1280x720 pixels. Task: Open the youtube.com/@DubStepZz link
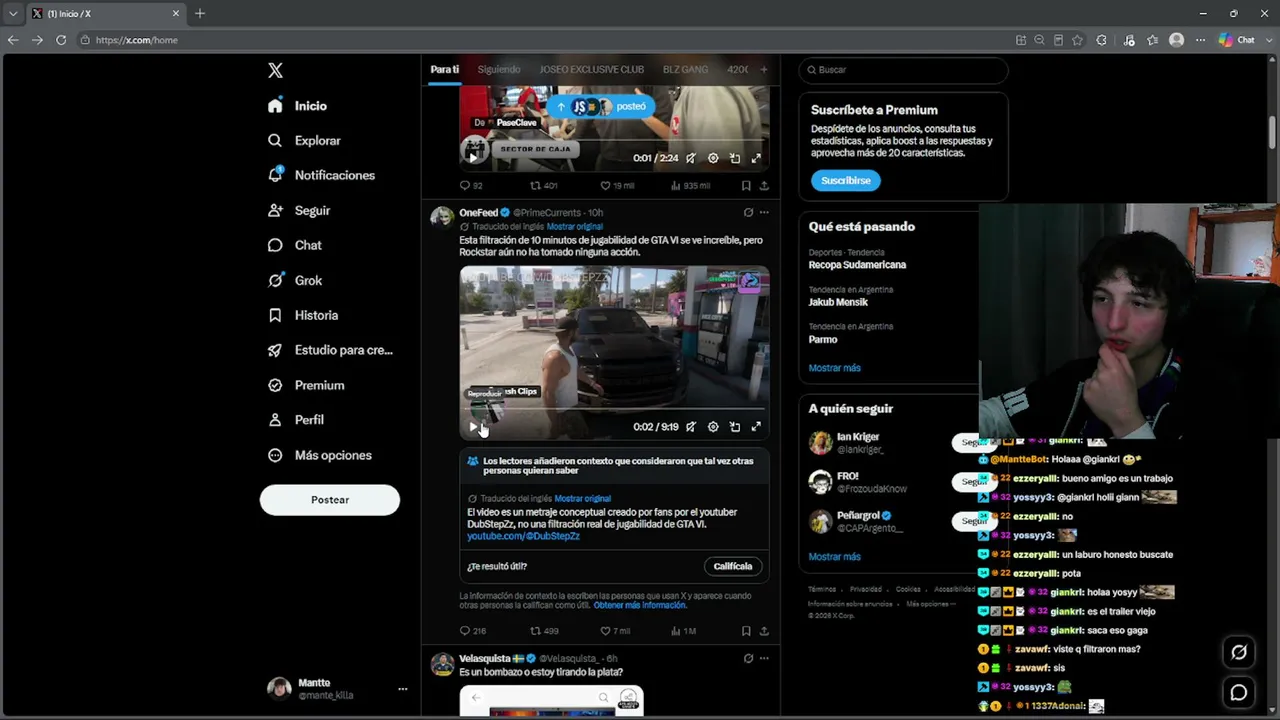point(523,537)
